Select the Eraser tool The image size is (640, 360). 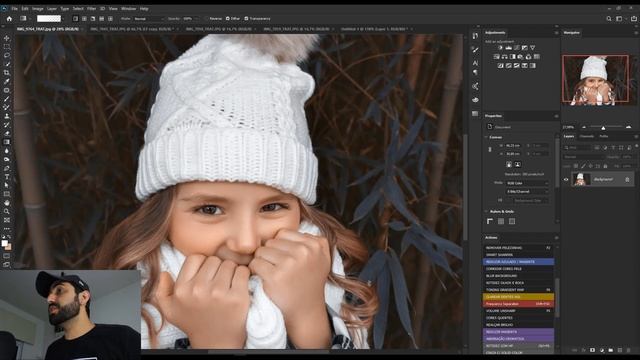(x=7, y=133)
